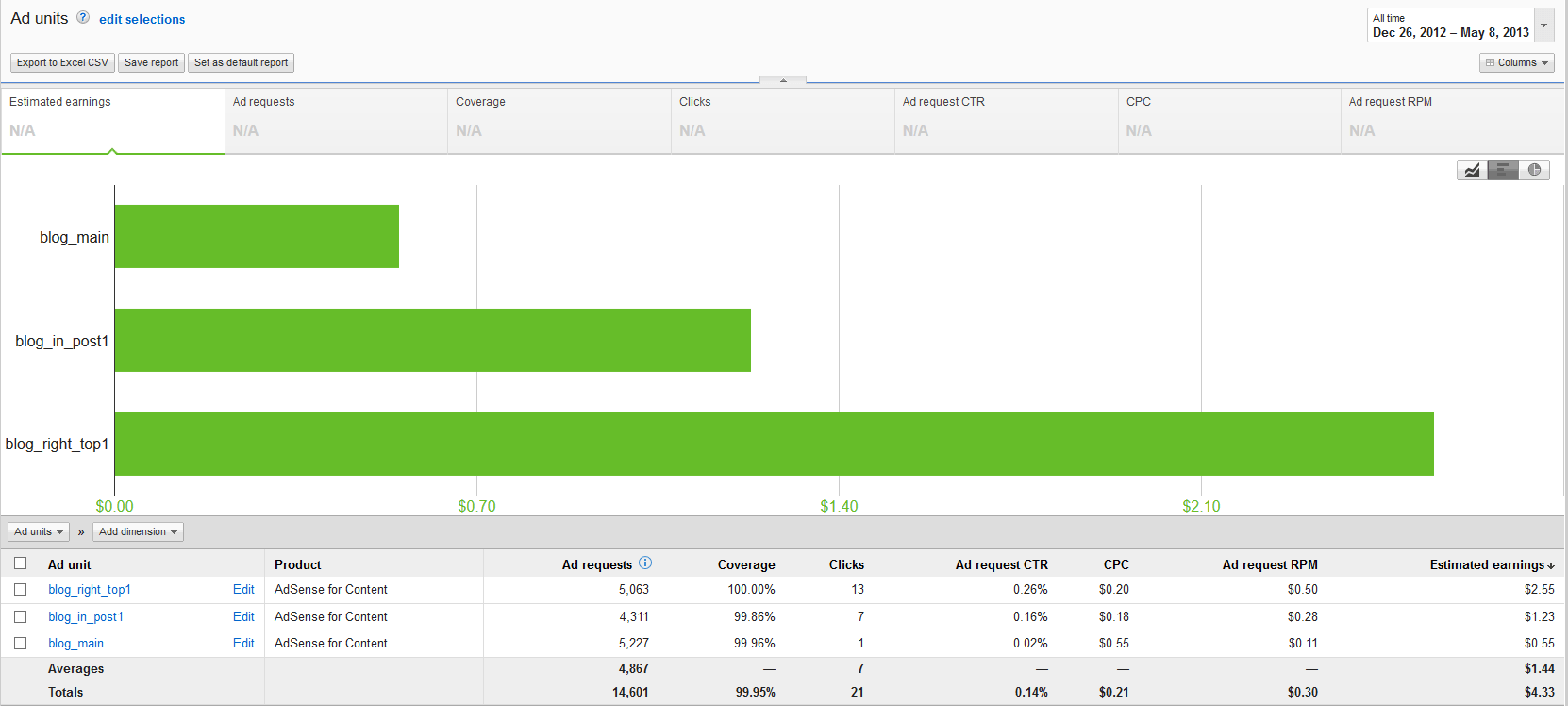Select the Ad requests metric tab
This screenshot has width=1568, height=706.
pyautogui.click(x=336, y=121)
